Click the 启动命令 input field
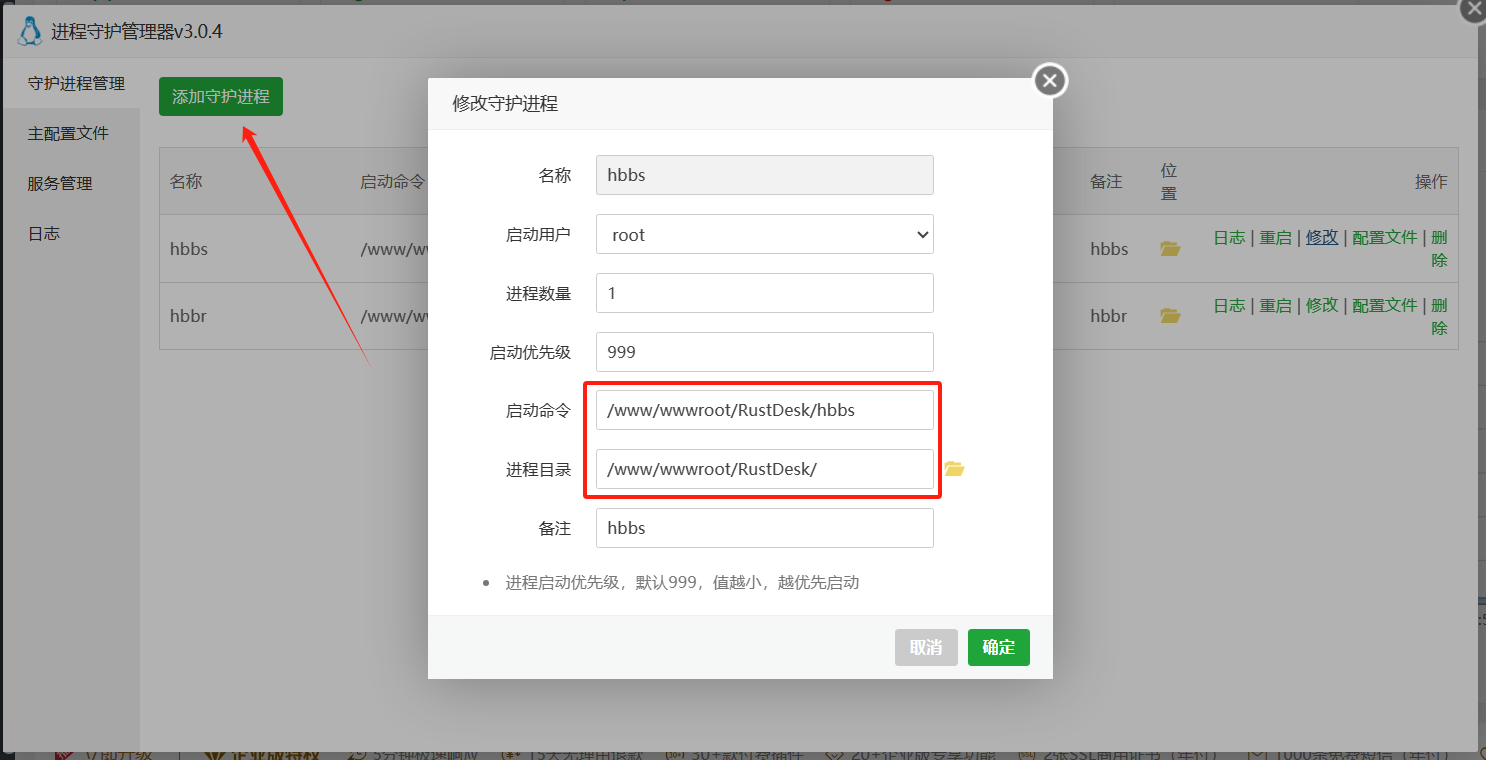 click(764, 409)
